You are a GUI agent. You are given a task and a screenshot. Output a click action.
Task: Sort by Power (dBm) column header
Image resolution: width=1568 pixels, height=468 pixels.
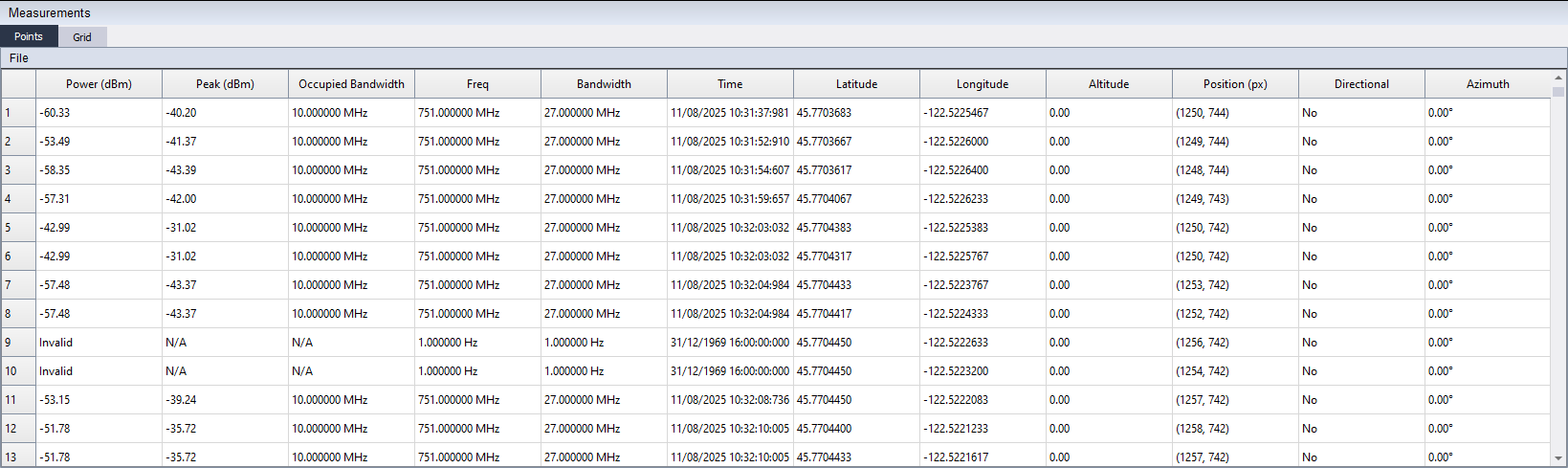pyautogui.click(x=99, y=84)
